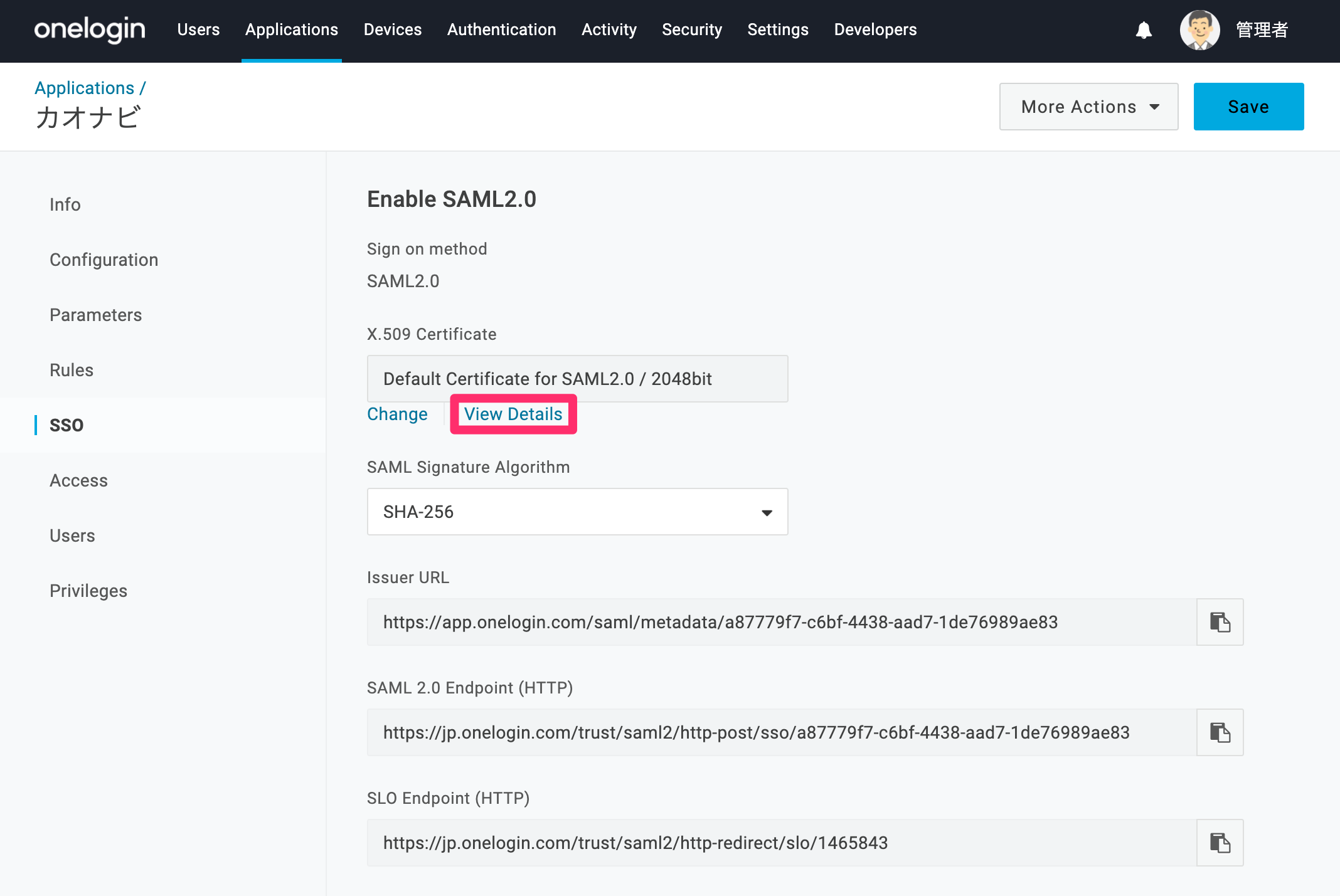Open the Settings top menu
The image size is (1340, 896).
click(778, 29)
